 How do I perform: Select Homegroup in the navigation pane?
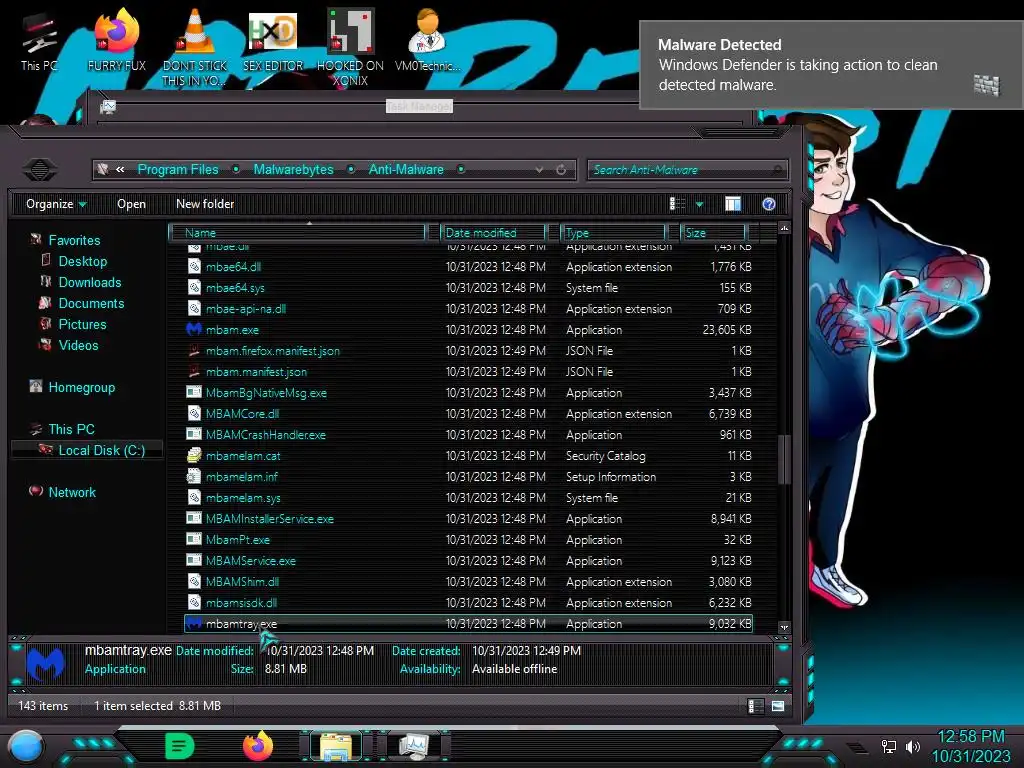81,387
